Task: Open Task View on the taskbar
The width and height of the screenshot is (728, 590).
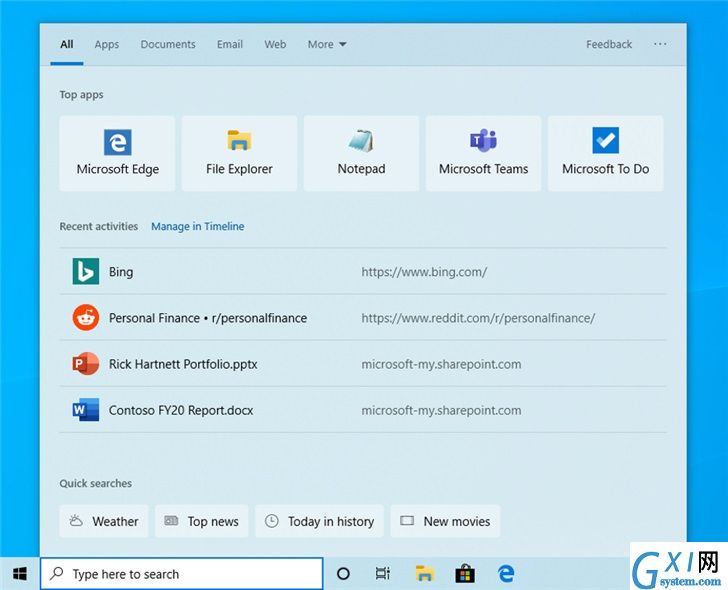Action: 383,574
